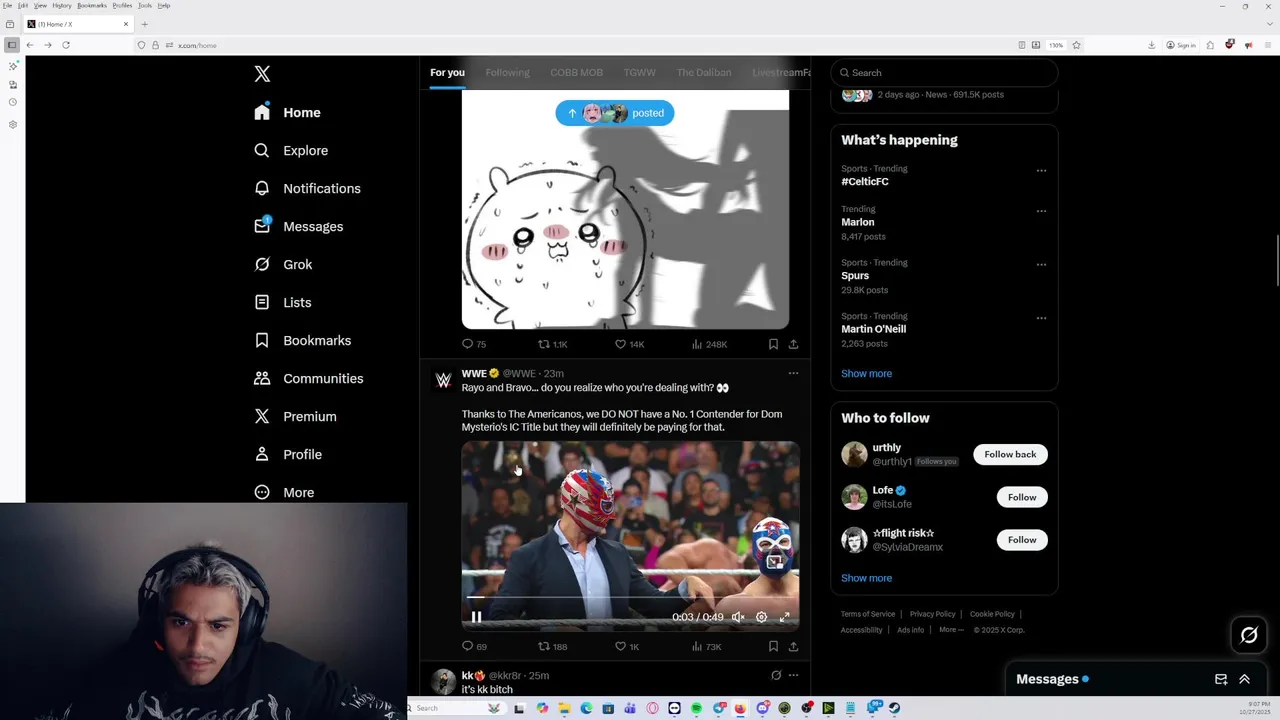Follow Lofe

[x=1022, y=497]
